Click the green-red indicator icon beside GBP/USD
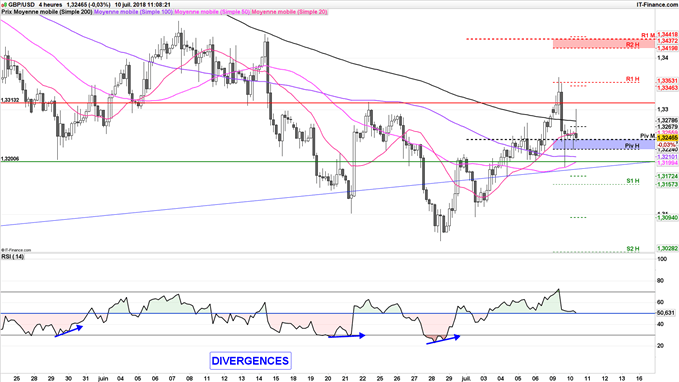 (4, 5)
